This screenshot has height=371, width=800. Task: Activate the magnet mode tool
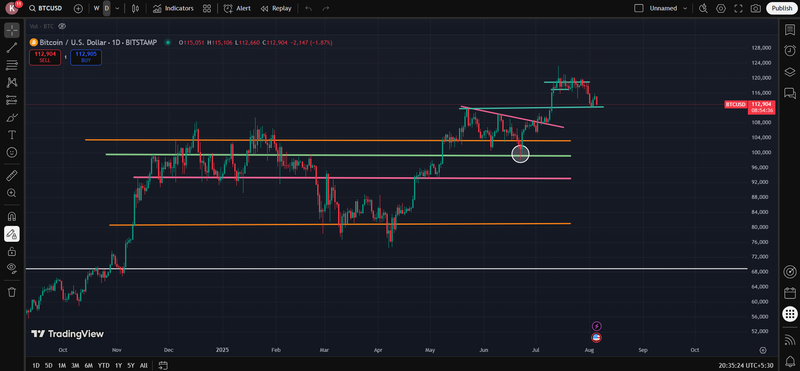click(x=12, y=216)
